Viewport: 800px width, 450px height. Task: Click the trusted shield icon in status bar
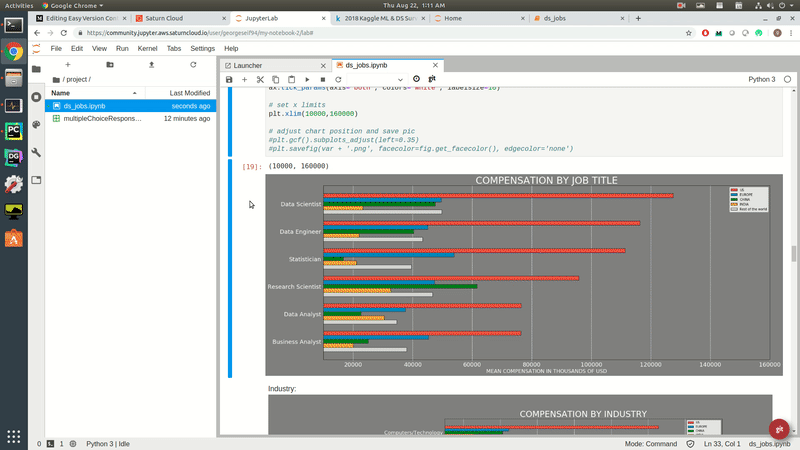[x=690, y=444]
